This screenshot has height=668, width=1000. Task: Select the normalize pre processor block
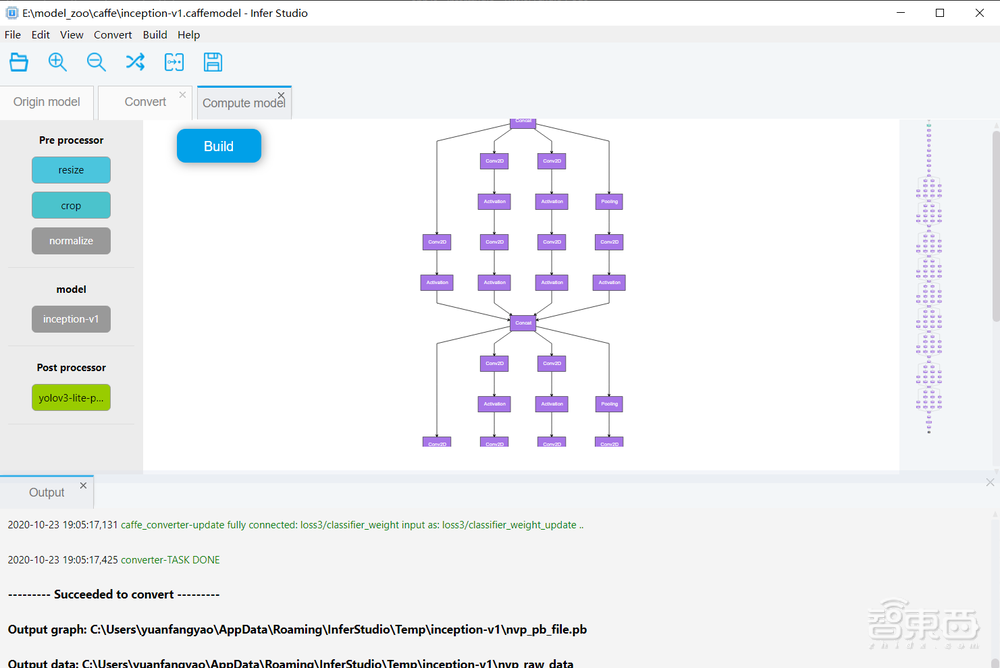point(71,241)
